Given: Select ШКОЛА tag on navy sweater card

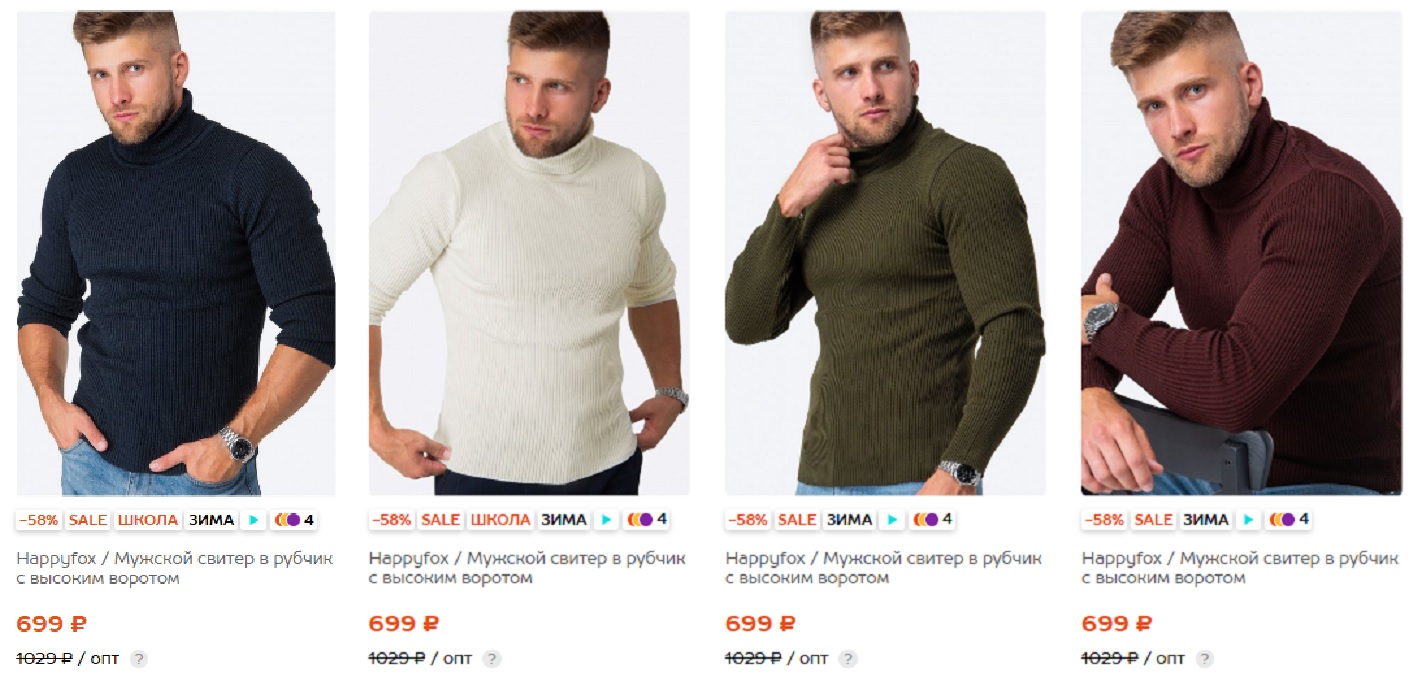Looking at the screenshot, I should [148, 520].
